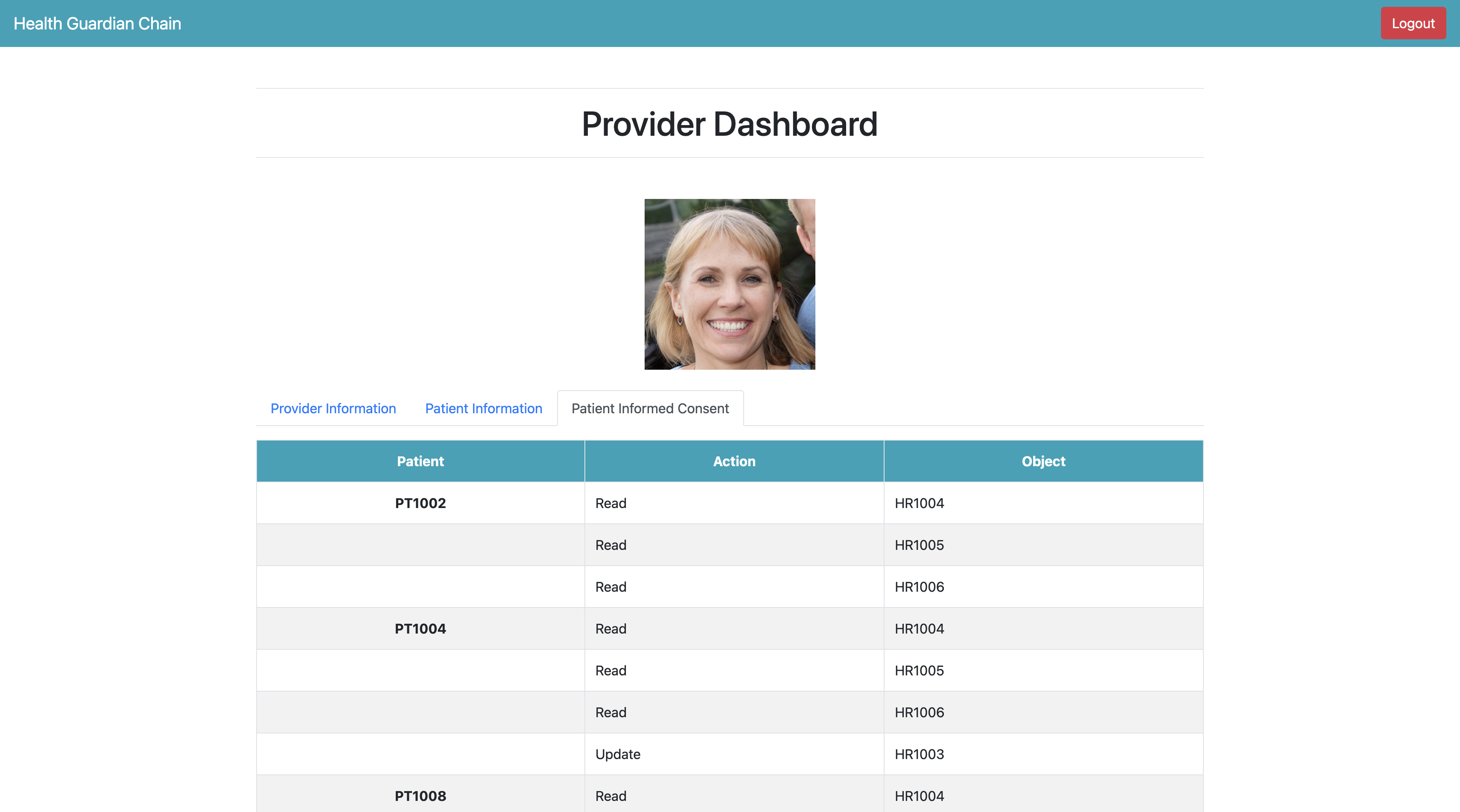This screenshot has height=812, width=1460.
Task: Select patient PT1002 cell
Action: pos(420,503)
